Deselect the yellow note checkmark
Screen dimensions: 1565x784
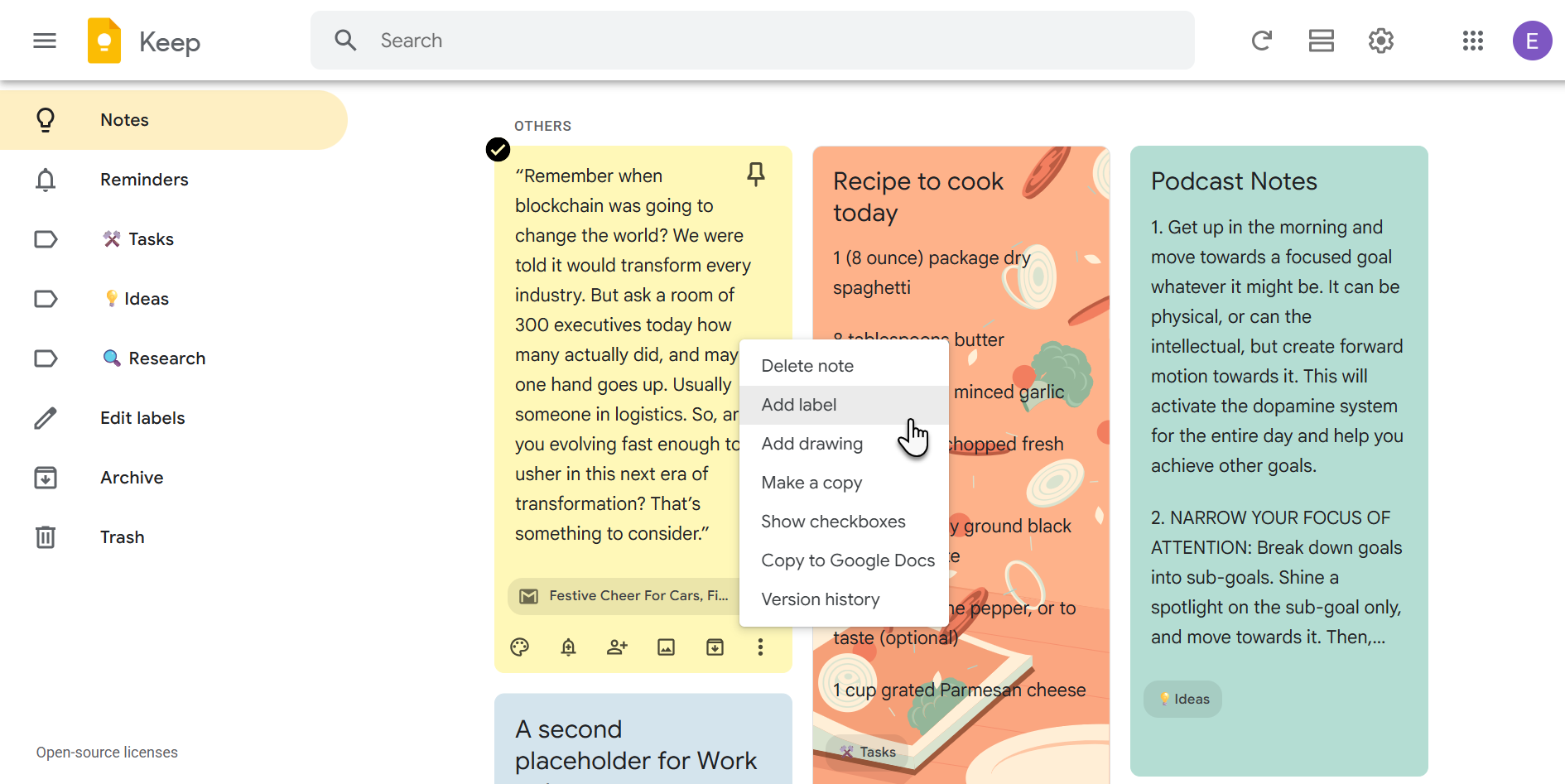pyautogui.click(x=498, y=150)
